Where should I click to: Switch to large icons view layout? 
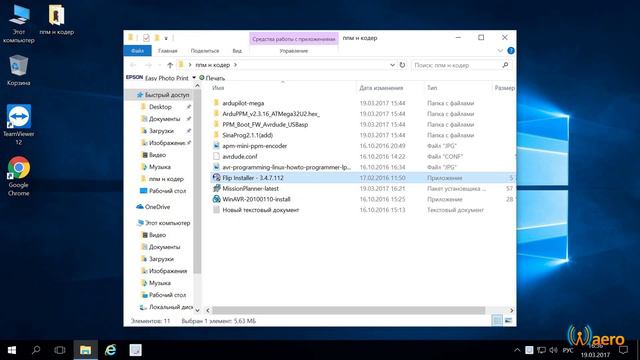(x=508, y=321)
